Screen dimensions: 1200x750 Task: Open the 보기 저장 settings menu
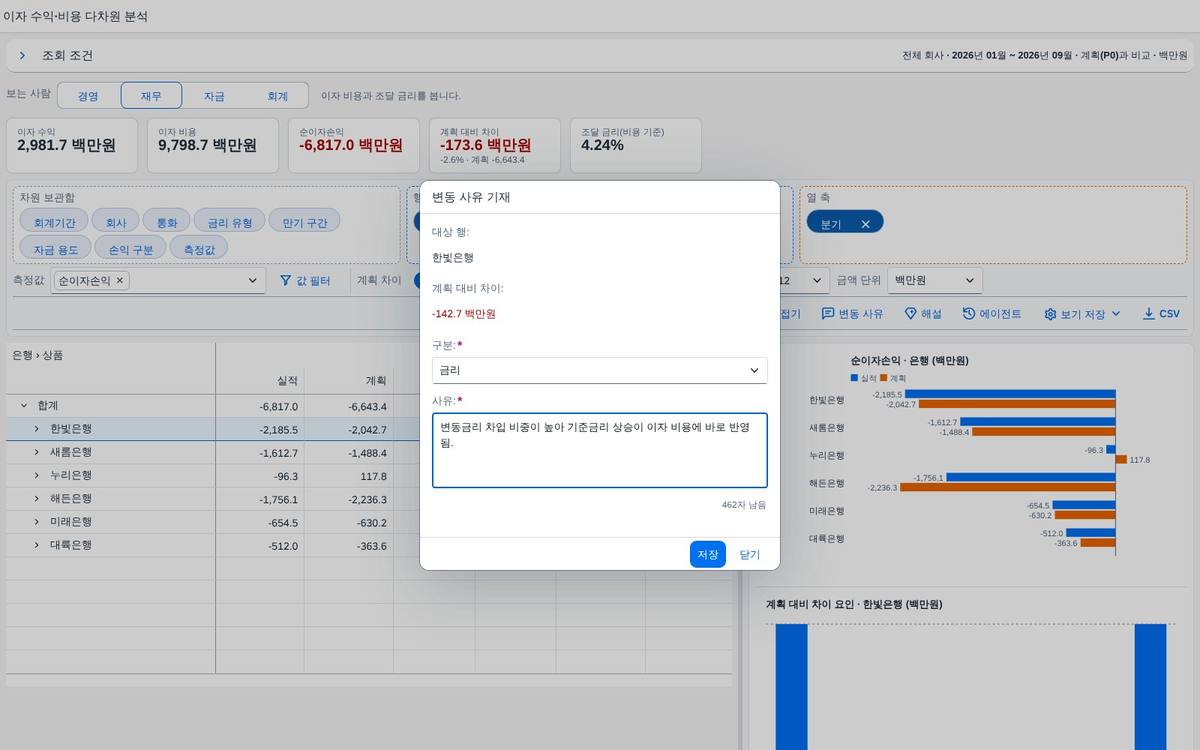1083,314
